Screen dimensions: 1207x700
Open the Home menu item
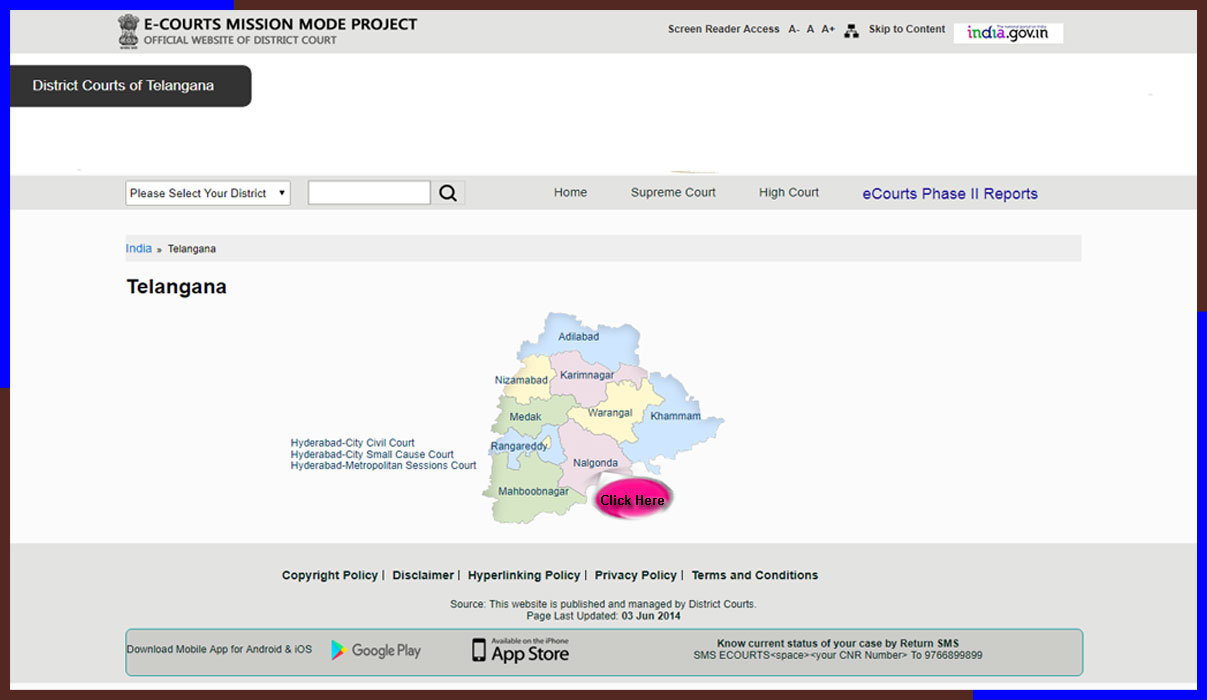(570, 193)
